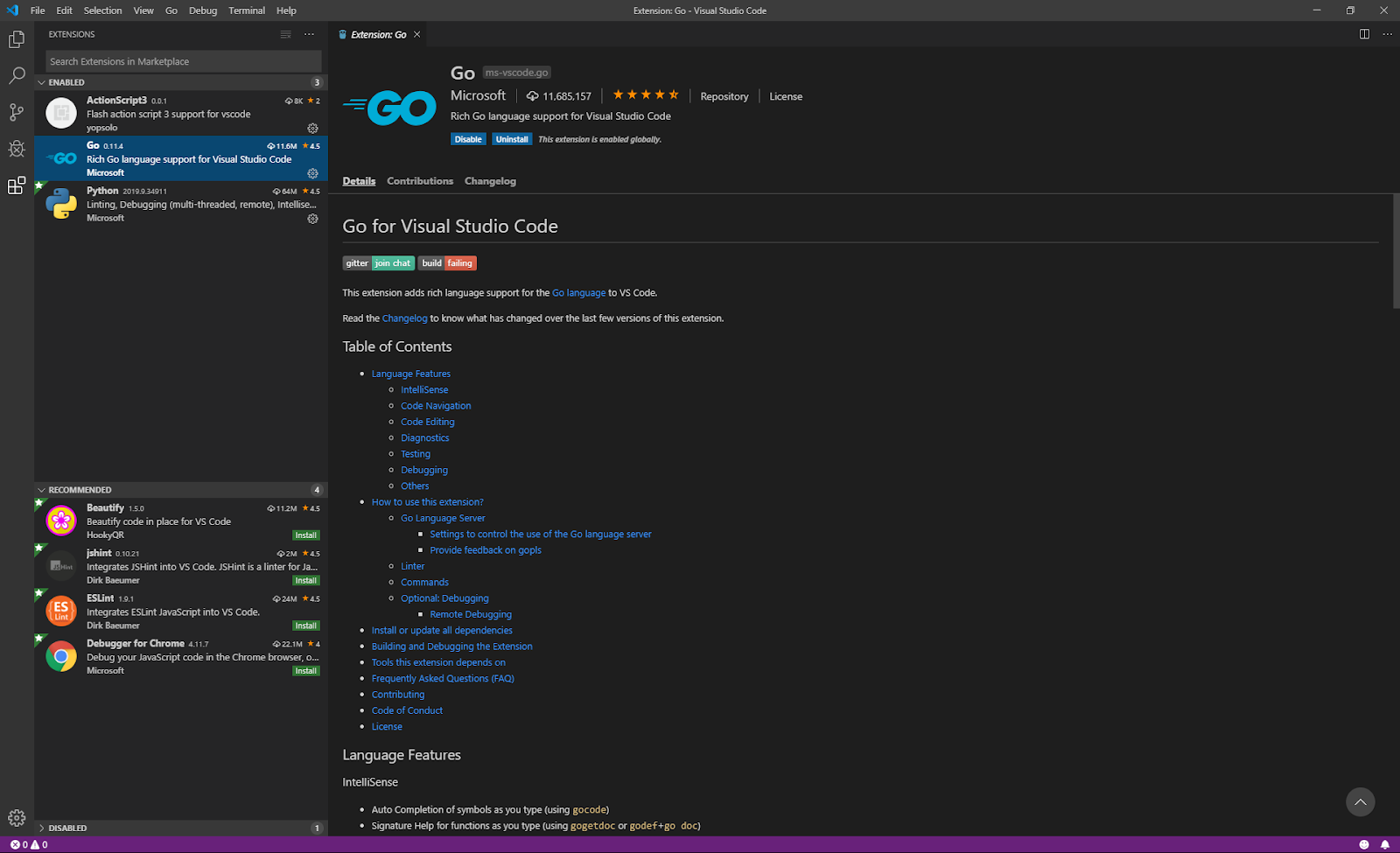Click the Python extension icon in list
Viewport: 1400px width, 853px height.
pos(61,203)
